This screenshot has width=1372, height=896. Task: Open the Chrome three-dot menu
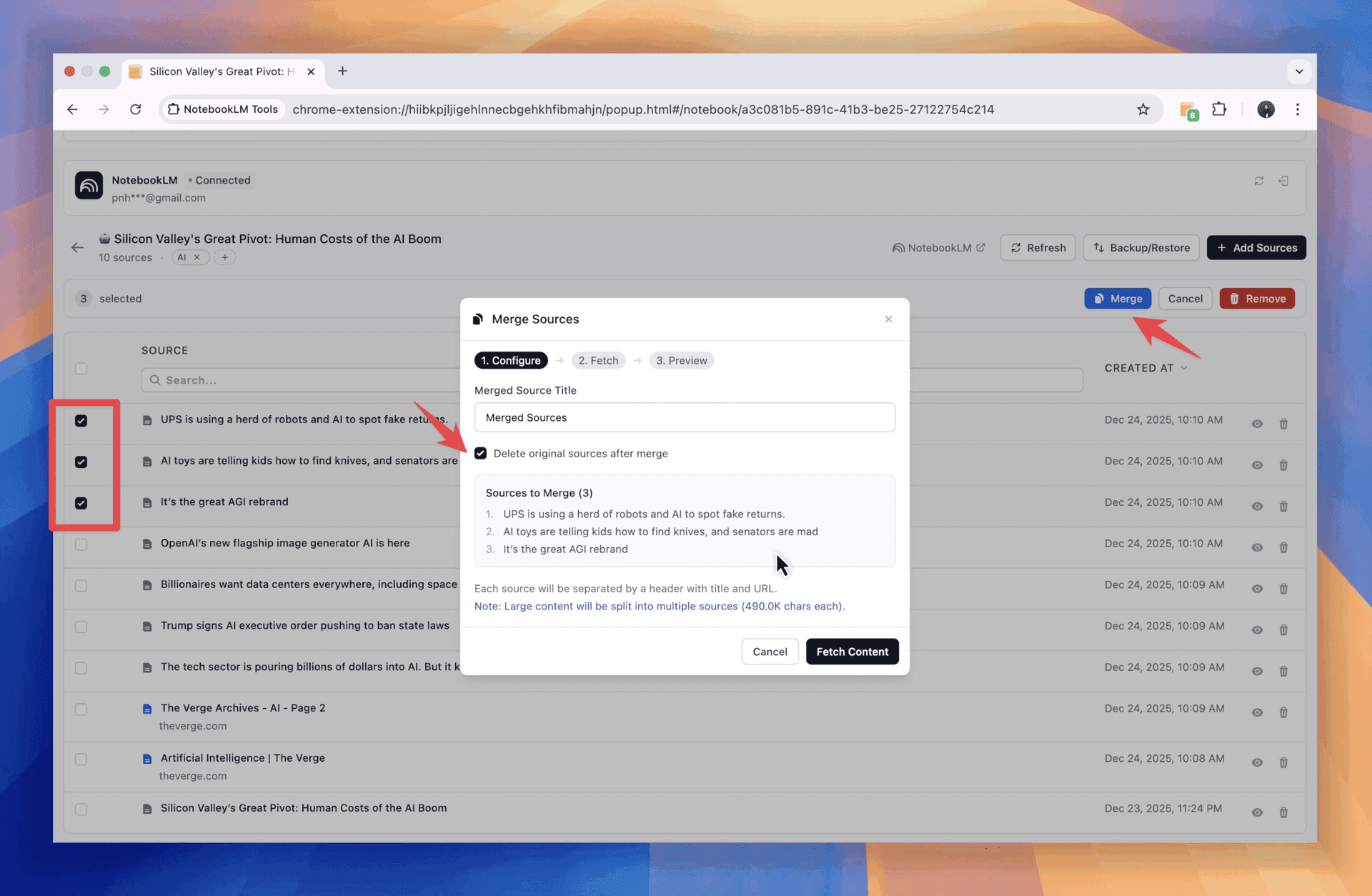(1297, 109)
